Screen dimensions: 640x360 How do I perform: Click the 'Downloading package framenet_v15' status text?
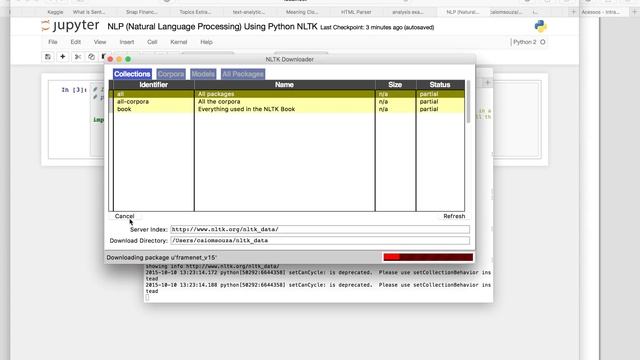click(x=162, y=258)
